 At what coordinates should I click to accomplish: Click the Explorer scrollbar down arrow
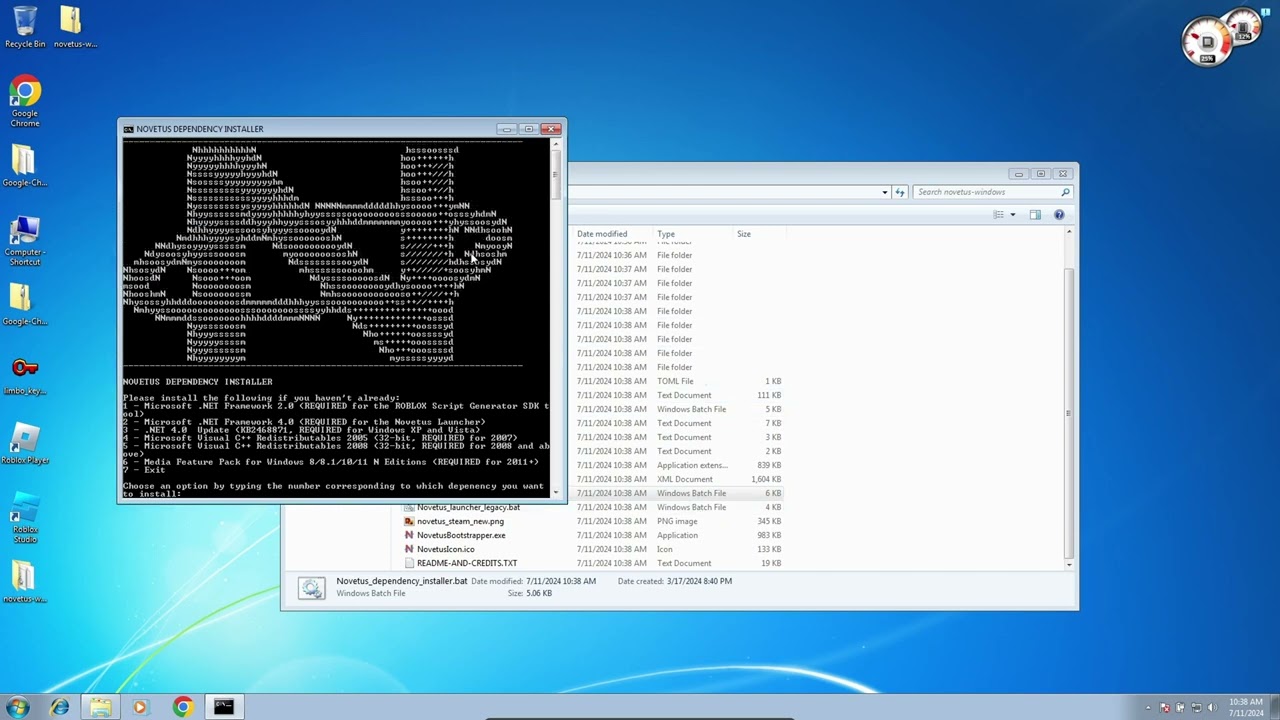[1069, 565]
